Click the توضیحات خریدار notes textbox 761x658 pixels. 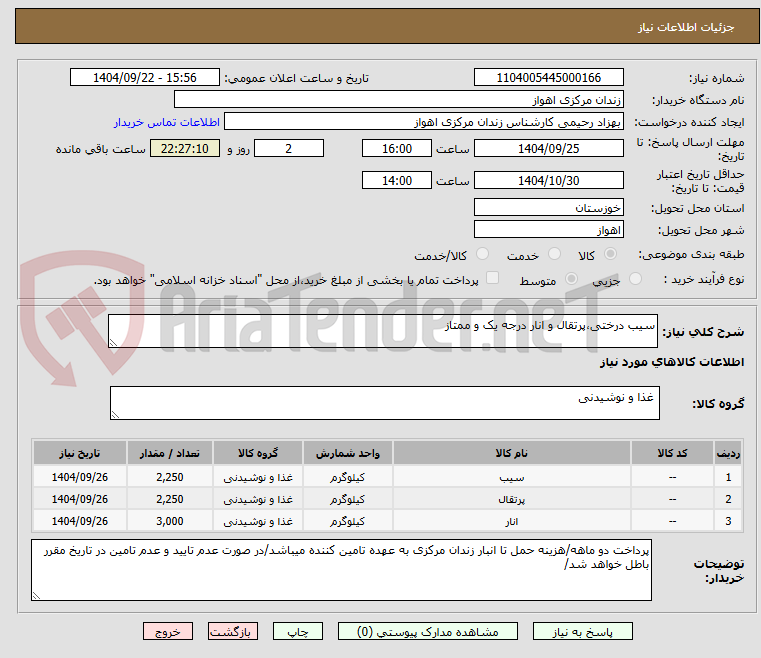[x=341, y=570]
